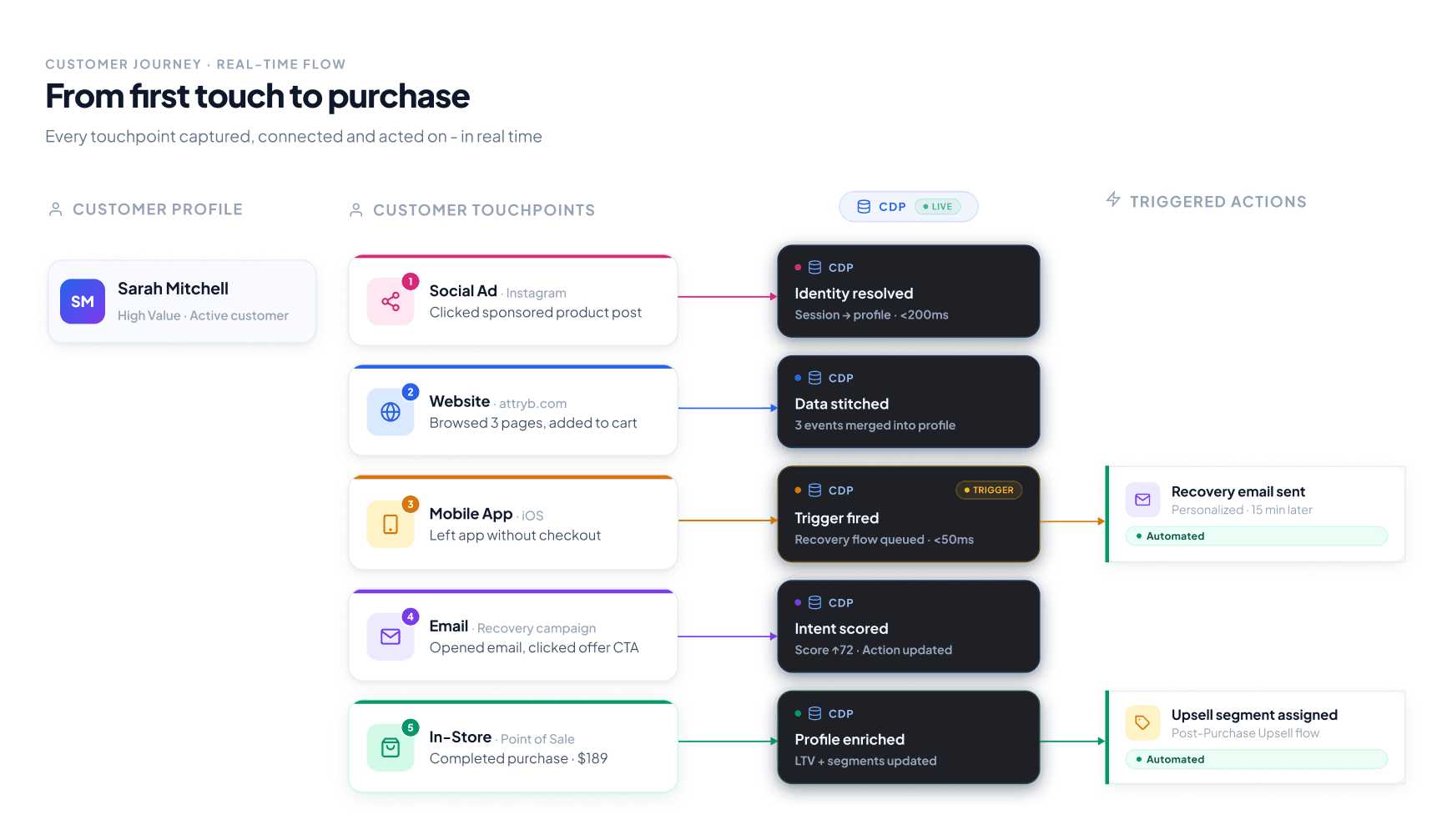Click the green LIVE status badge
Viewport: 1452px width, 840px height.
[938, 207]
